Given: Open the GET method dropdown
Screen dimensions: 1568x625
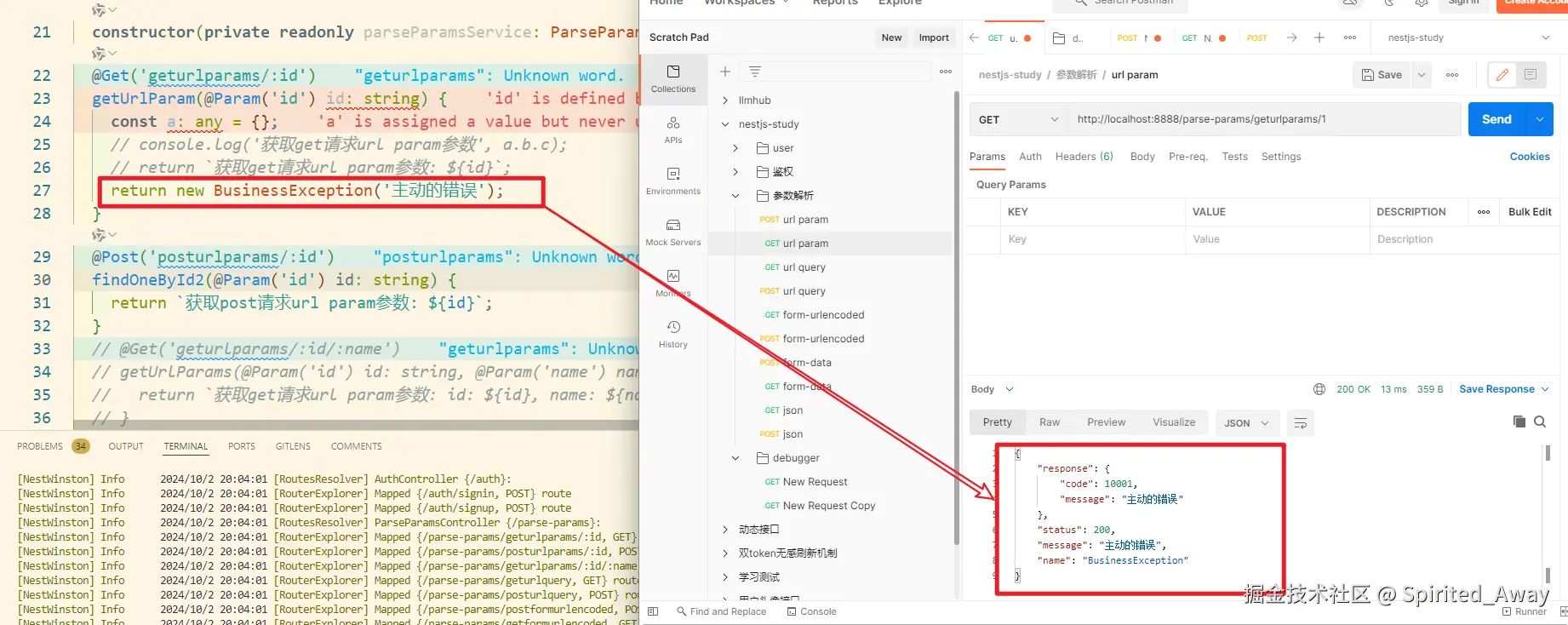Looking at the screenshot, I should 1019,119.
